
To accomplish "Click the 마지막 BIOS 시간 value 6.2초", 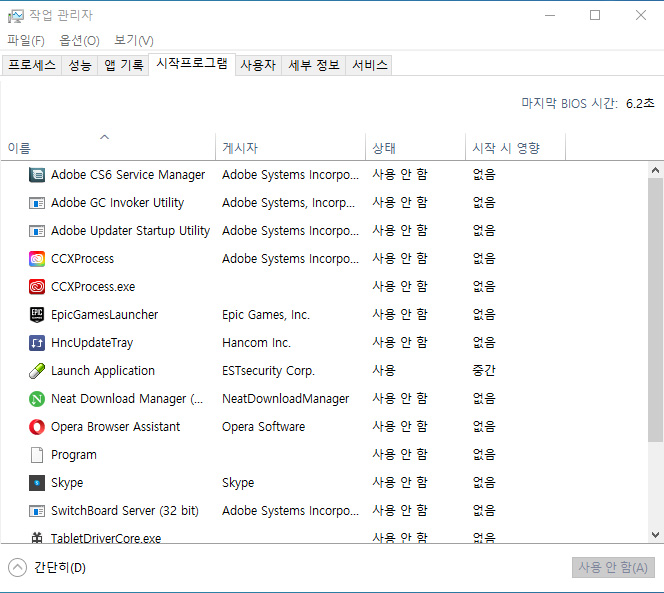I will (640, 103).
